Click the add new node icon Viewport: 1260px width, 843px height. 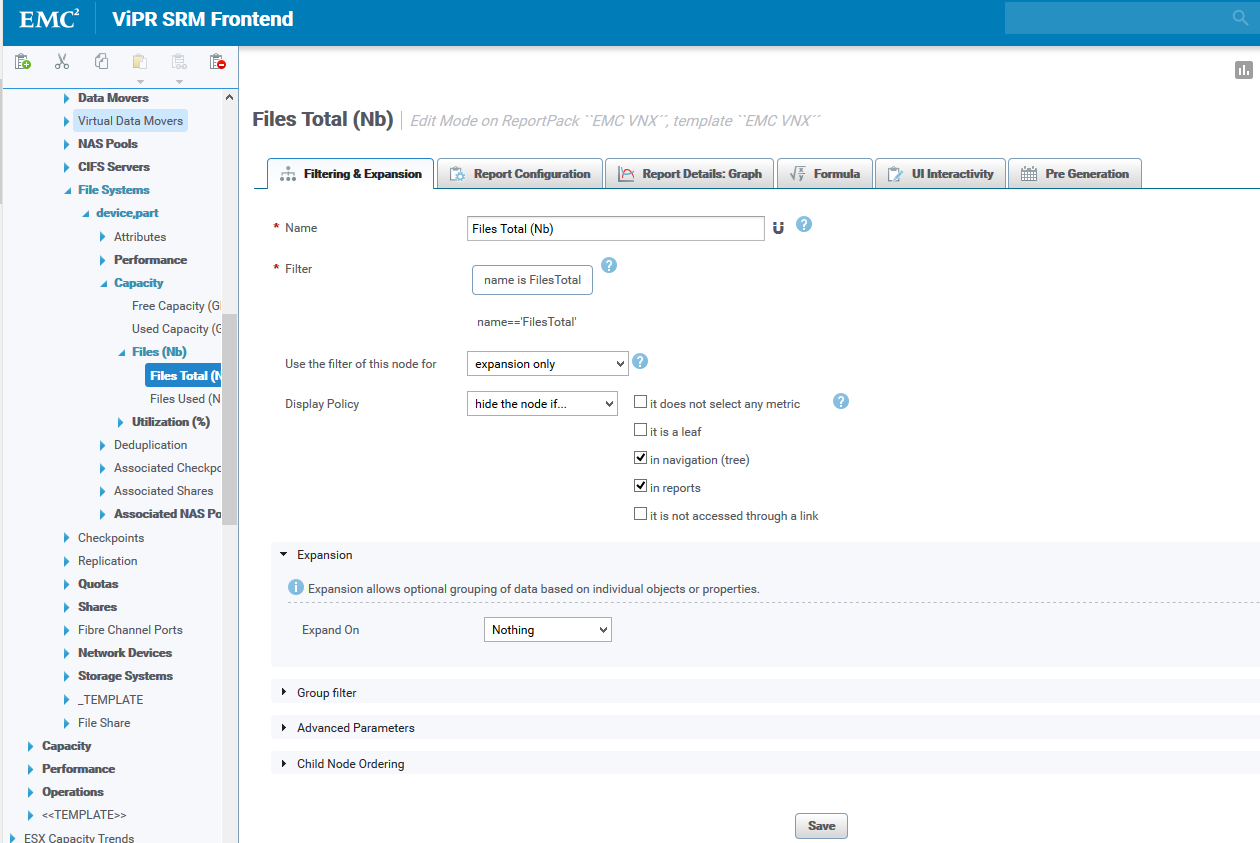(x=23, y=62)
